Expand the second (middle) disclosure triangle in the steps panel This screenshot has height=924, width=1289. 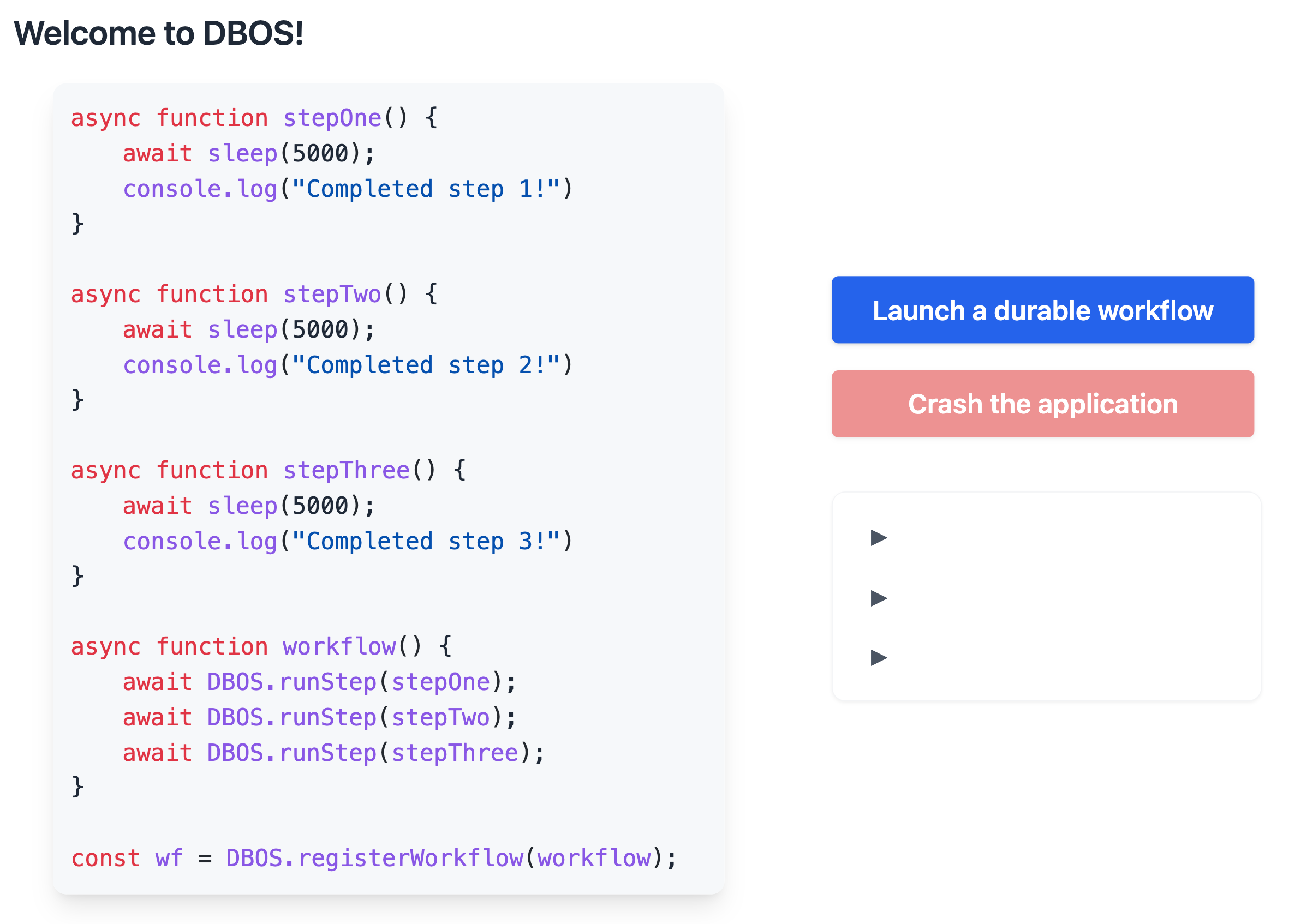pyautogui.click(x=879, y=597)
